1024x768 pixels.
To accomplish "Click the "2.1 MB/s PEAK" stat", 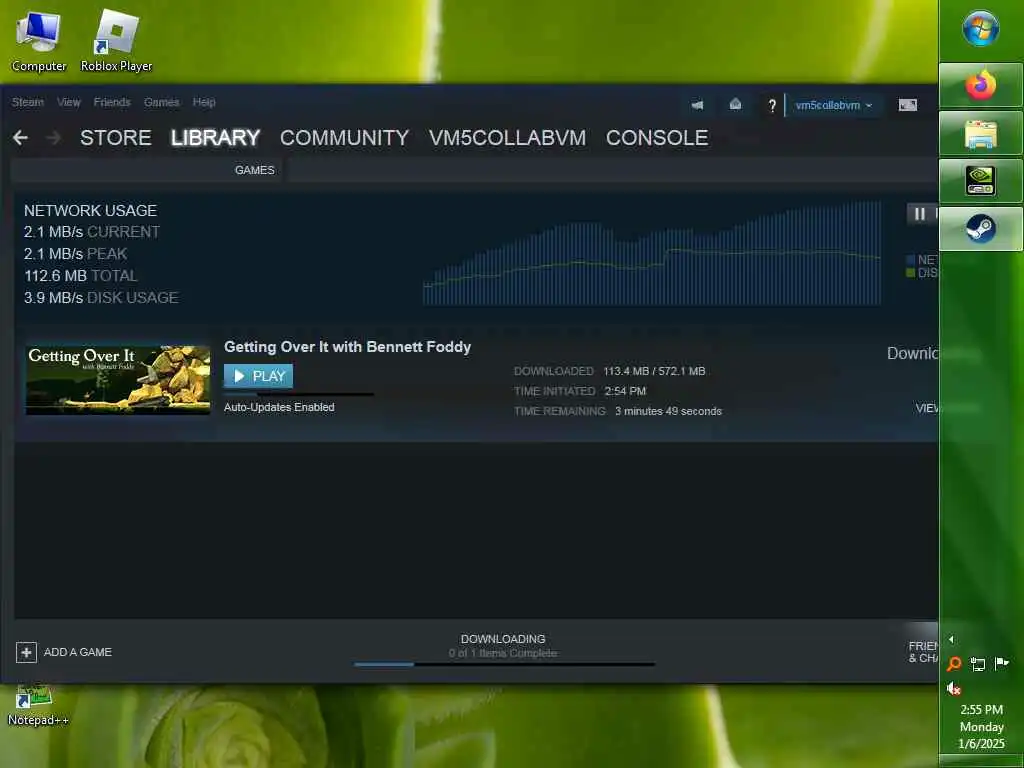I will pos(76,253).
